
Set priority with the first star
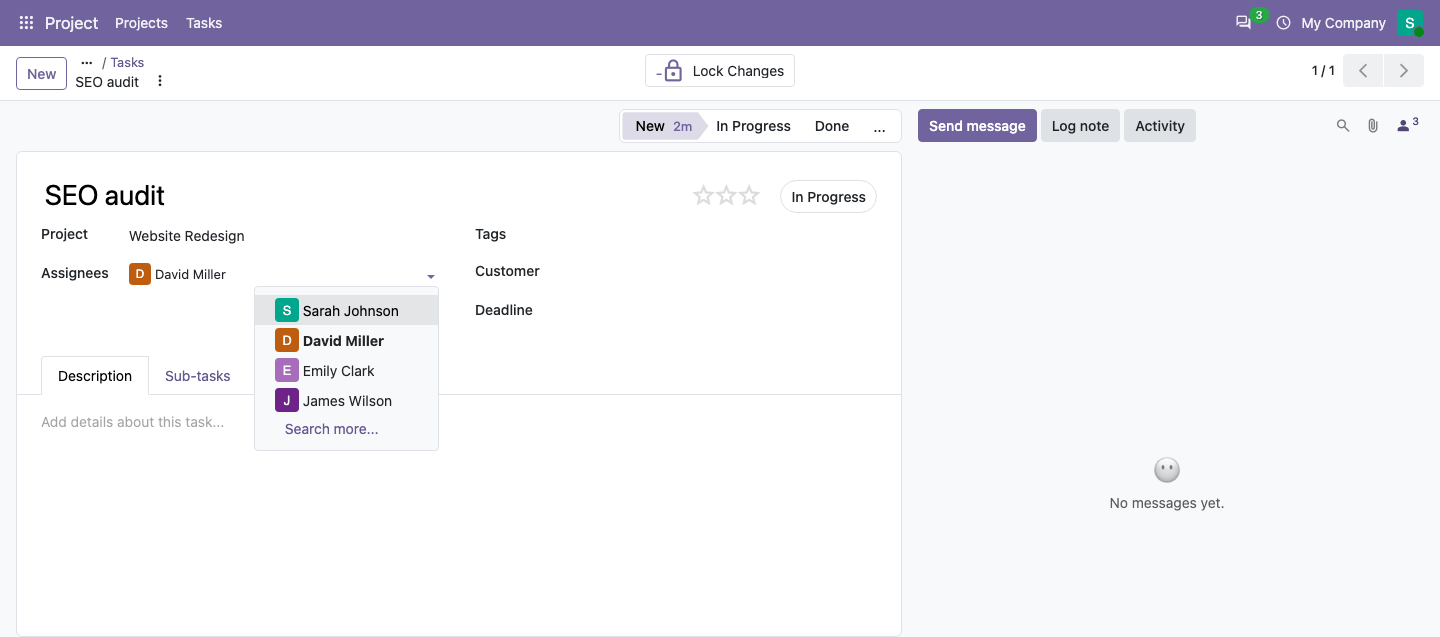pos(703,196)
